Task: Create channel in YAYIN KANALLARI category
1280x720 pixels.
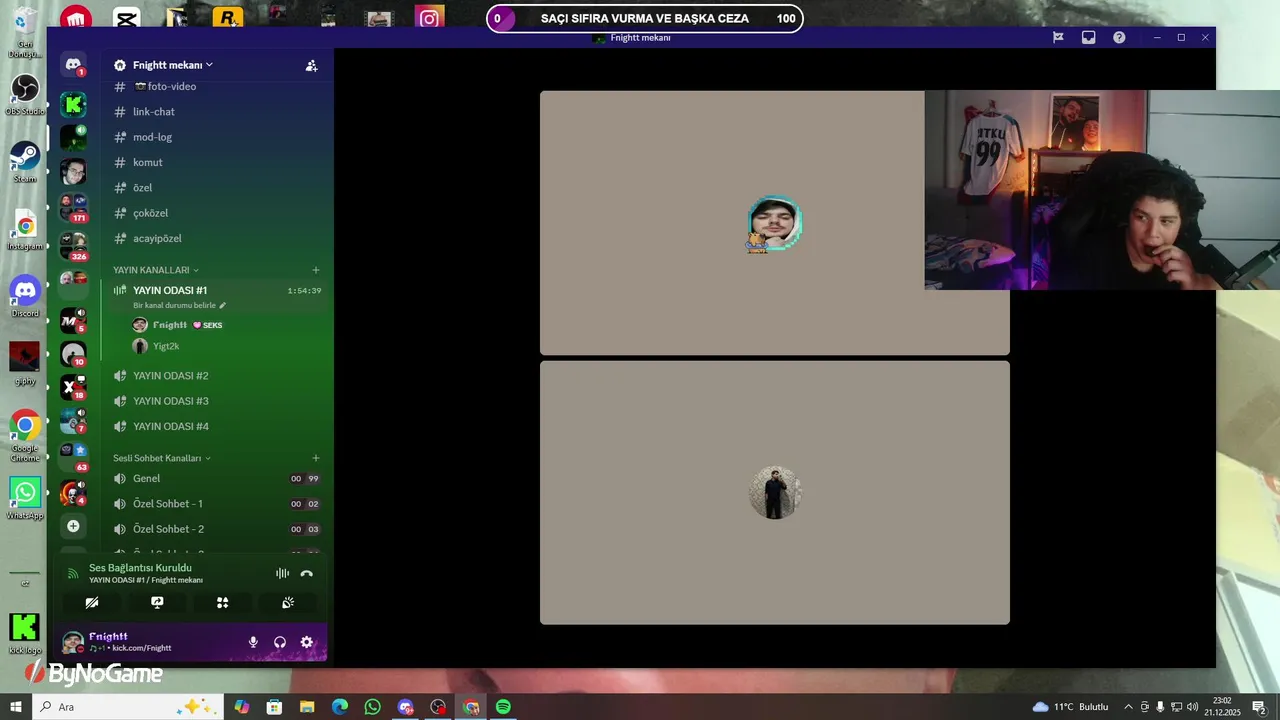Action: [316, 270]
